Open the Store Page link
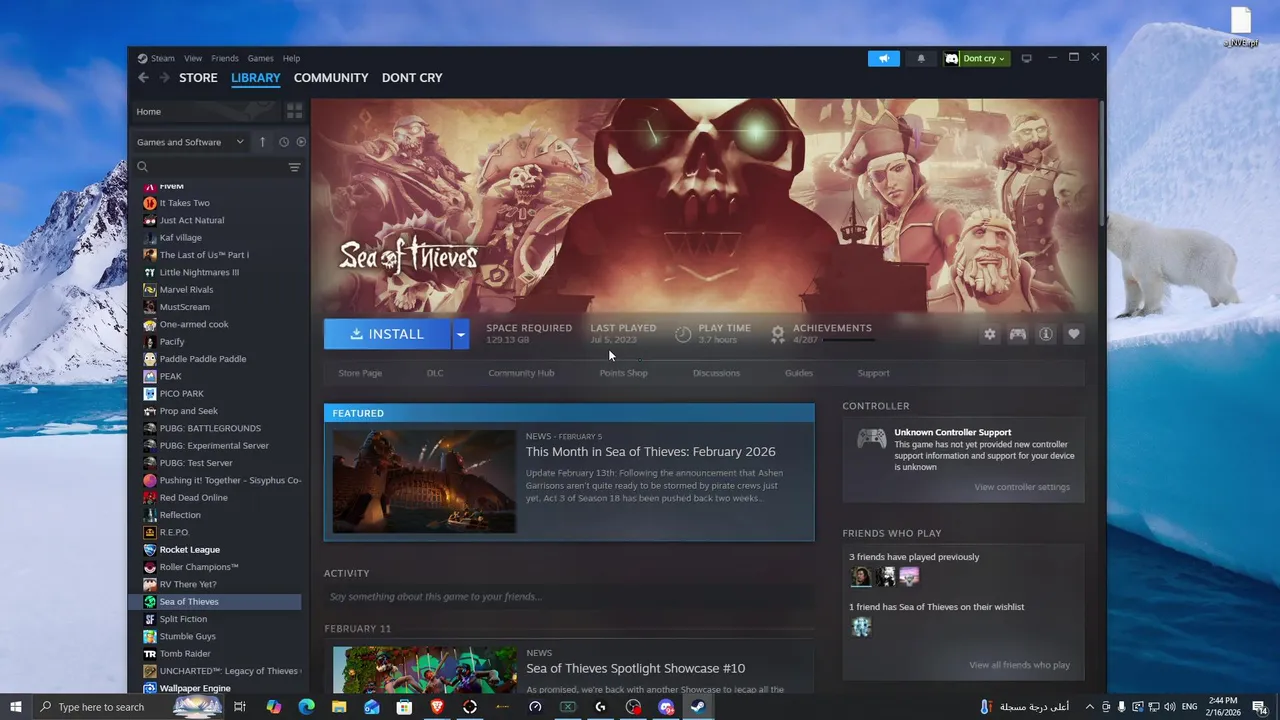 click(x=360, y=373)
